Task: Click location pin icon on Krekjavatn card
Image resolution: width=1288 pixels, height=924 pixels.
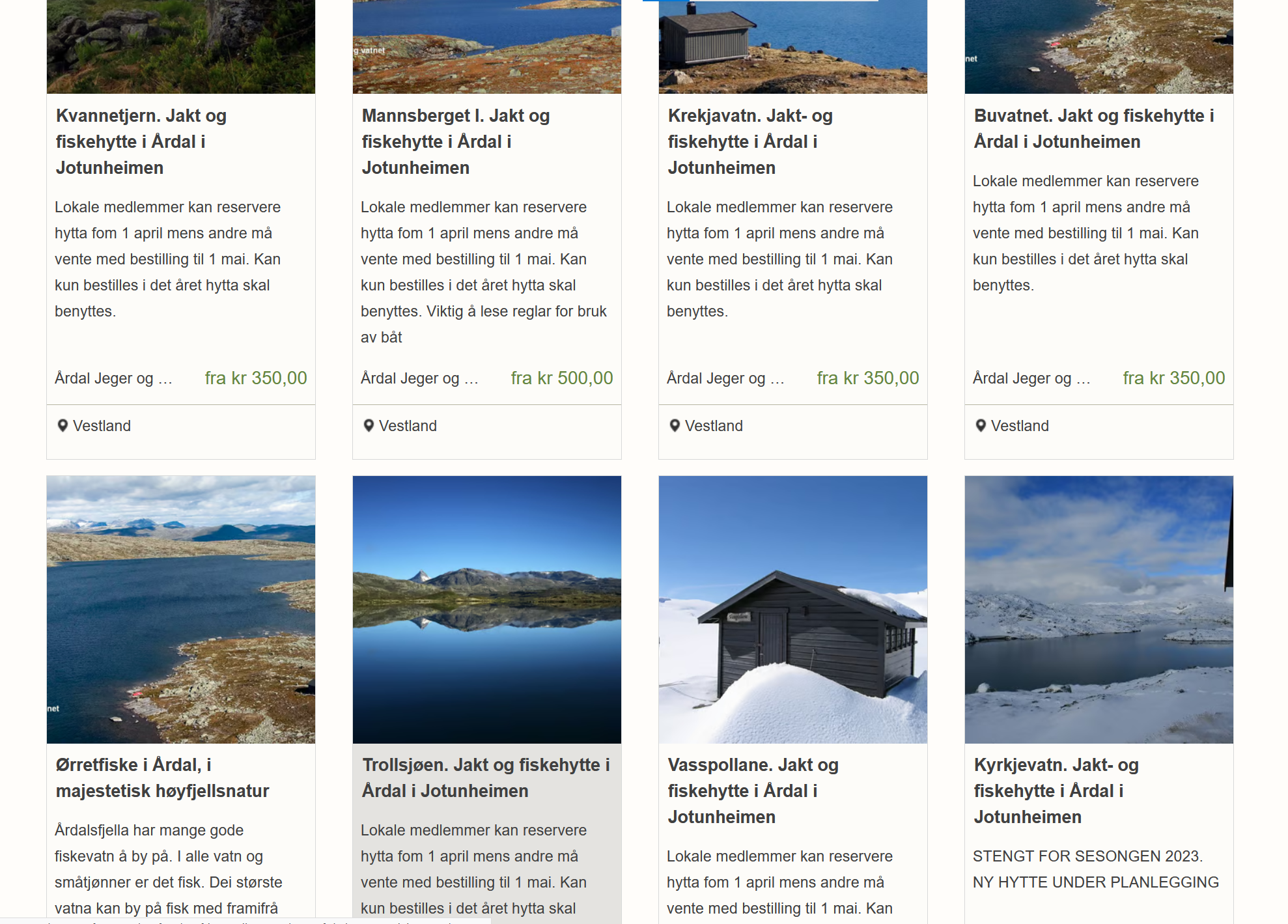Action: [x=675, y=425]
